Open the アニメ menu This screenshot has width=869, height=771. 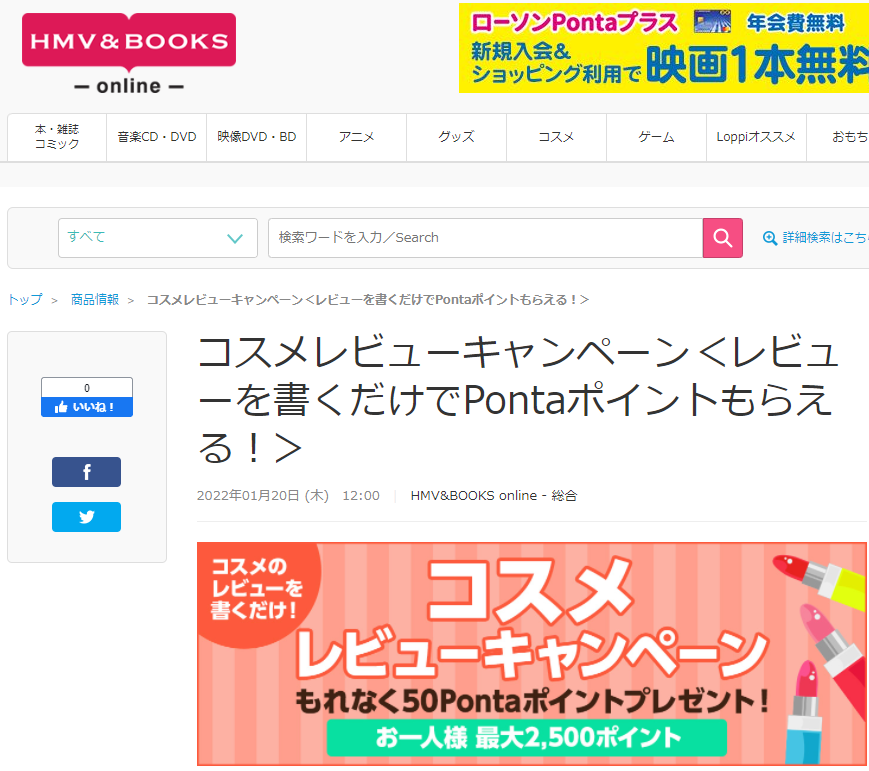click(x=356, y=137)
